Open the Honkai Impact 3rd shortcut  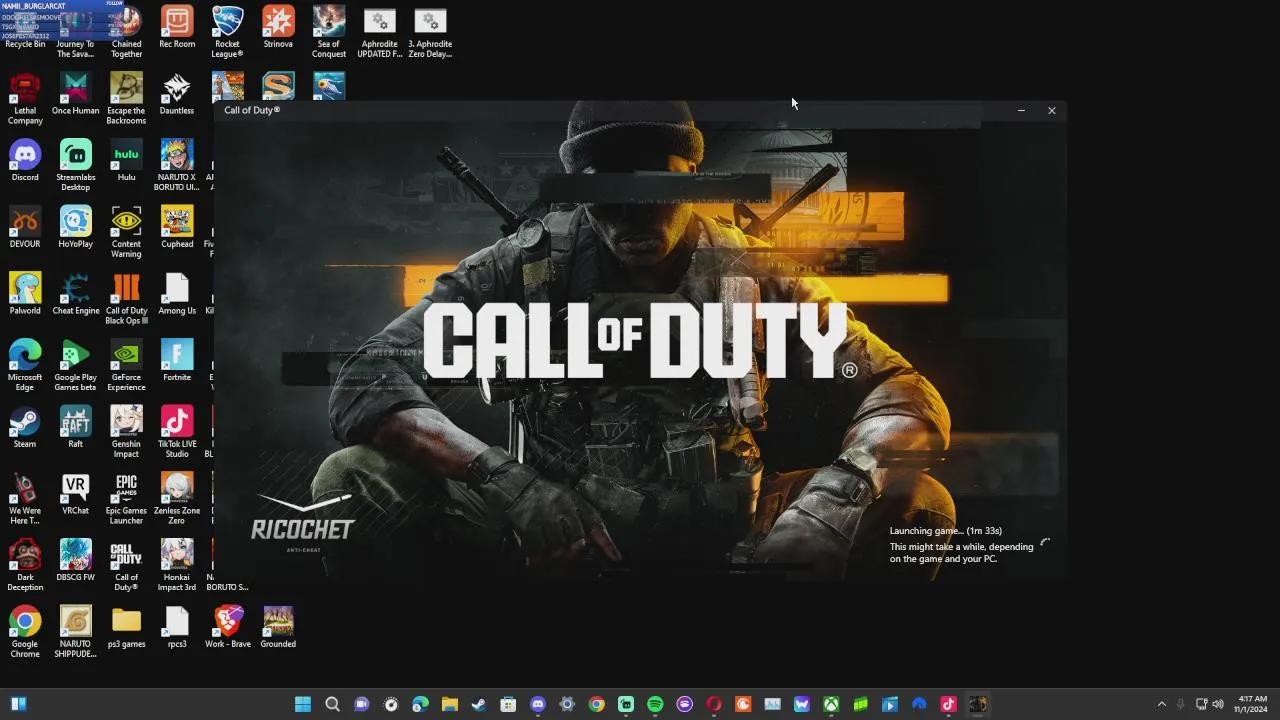[177, 565]
